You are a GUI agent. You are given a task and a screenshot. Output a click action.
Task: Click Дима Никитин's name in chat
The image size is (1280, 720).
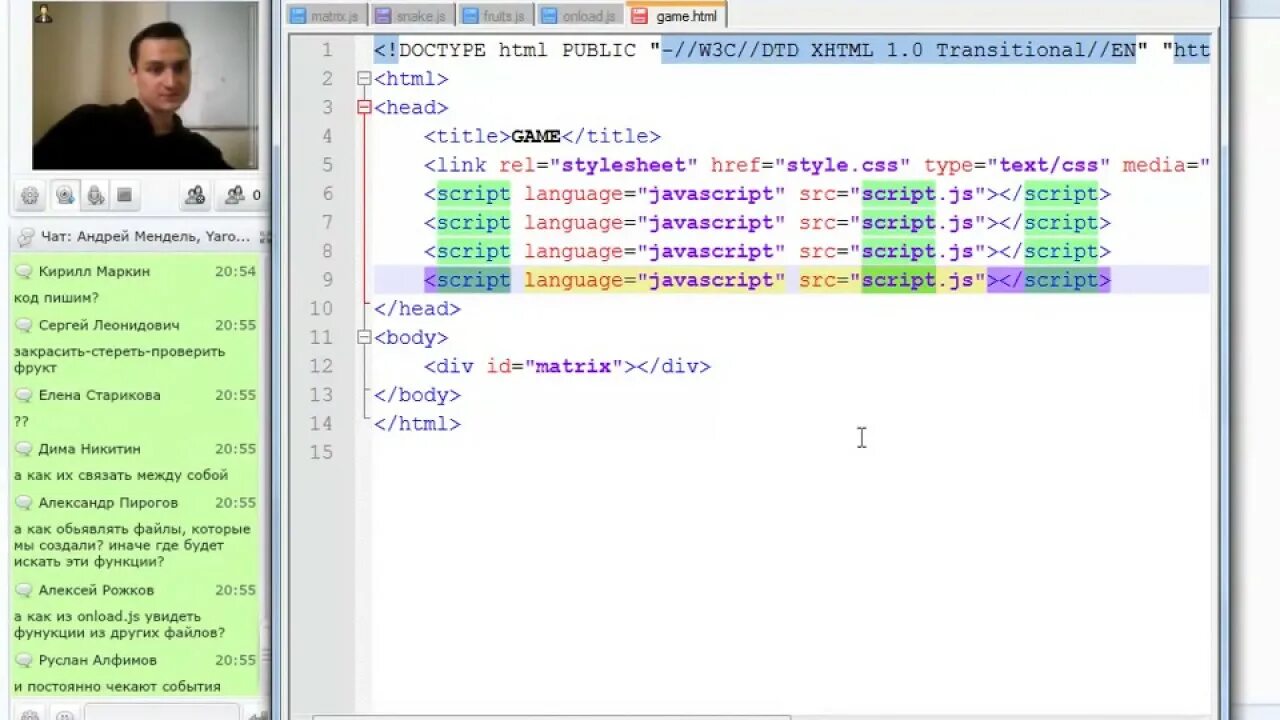coord(89,449)
